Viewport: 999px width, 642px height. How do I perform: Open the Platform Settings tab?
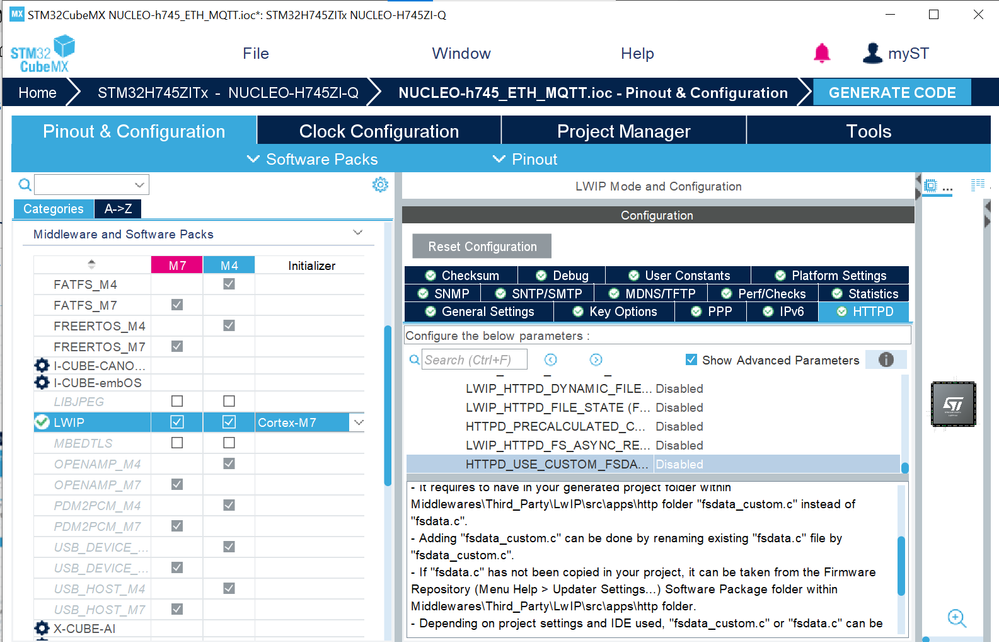[x=830, y=275]
